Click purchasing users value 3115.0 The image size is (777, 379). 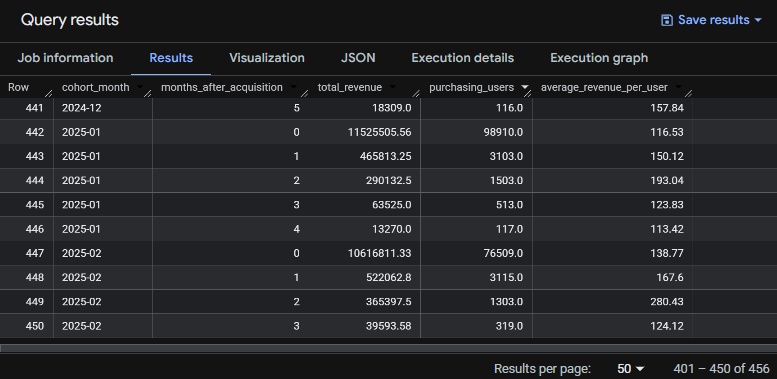point(506,277)
